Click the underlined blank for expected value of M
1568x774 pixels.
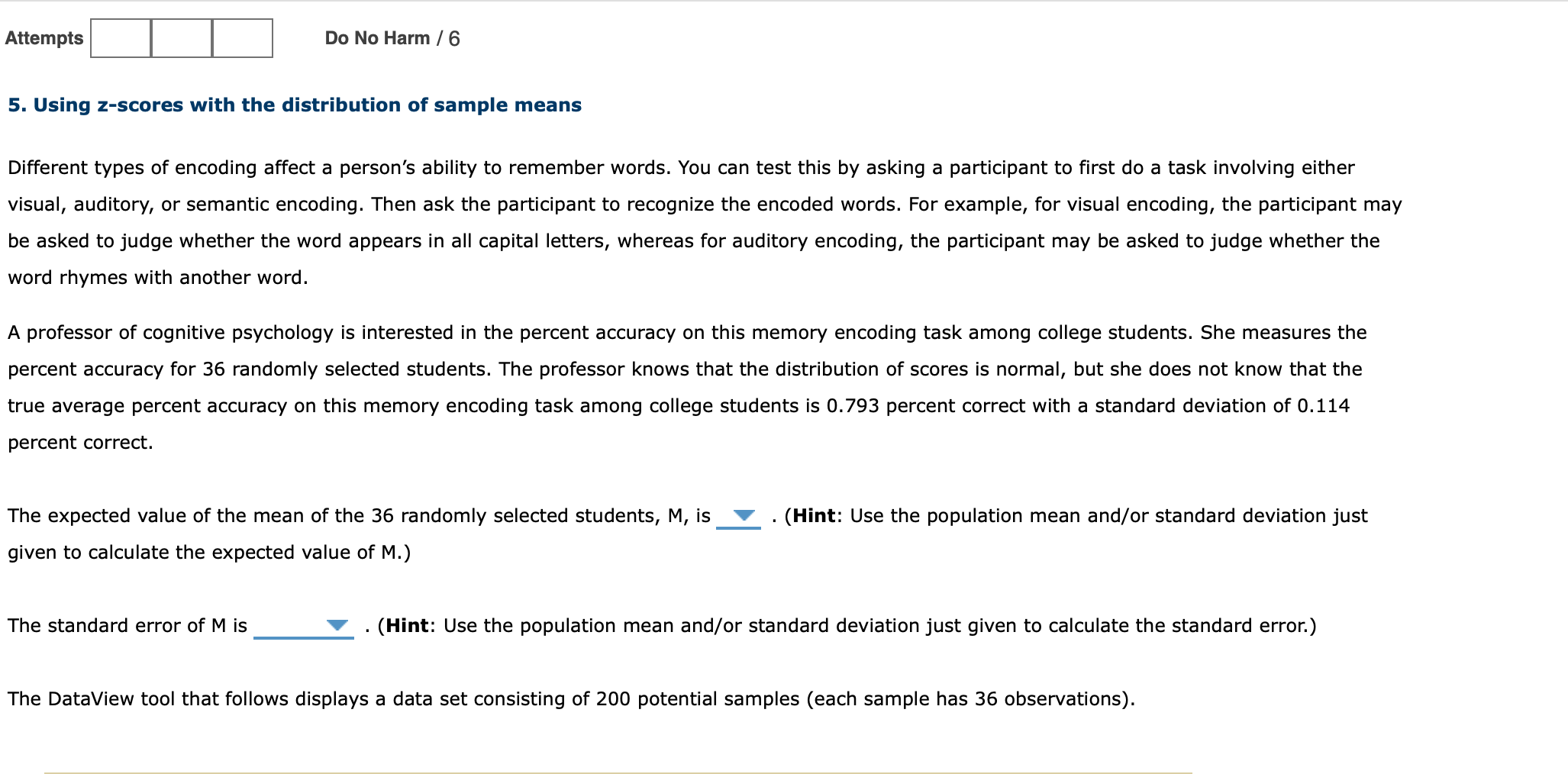click(737, 527)
